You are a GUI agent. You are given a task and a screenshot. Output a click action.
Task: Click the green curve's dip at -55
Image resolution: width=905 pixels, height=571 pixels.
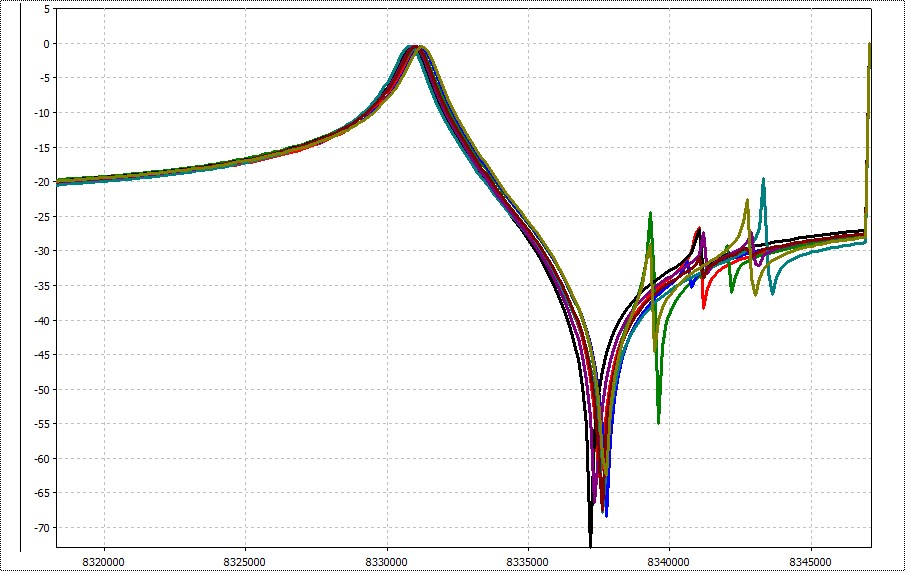[658, 422]
